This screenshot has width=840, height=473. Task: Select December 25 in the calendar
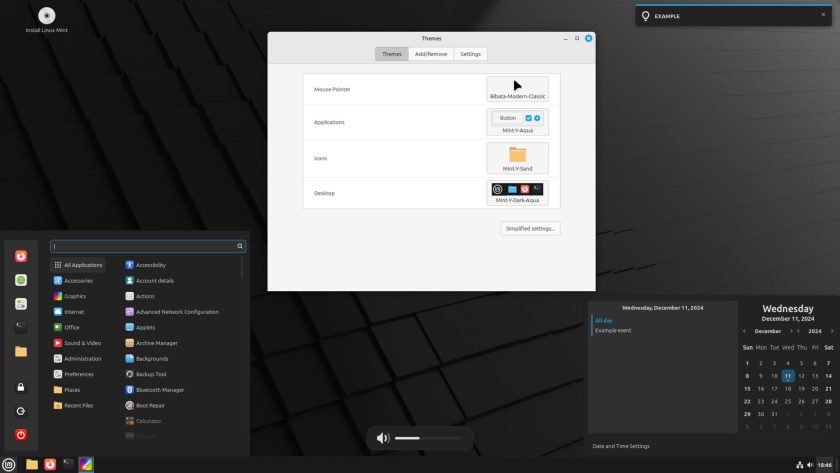coord(788,401)
